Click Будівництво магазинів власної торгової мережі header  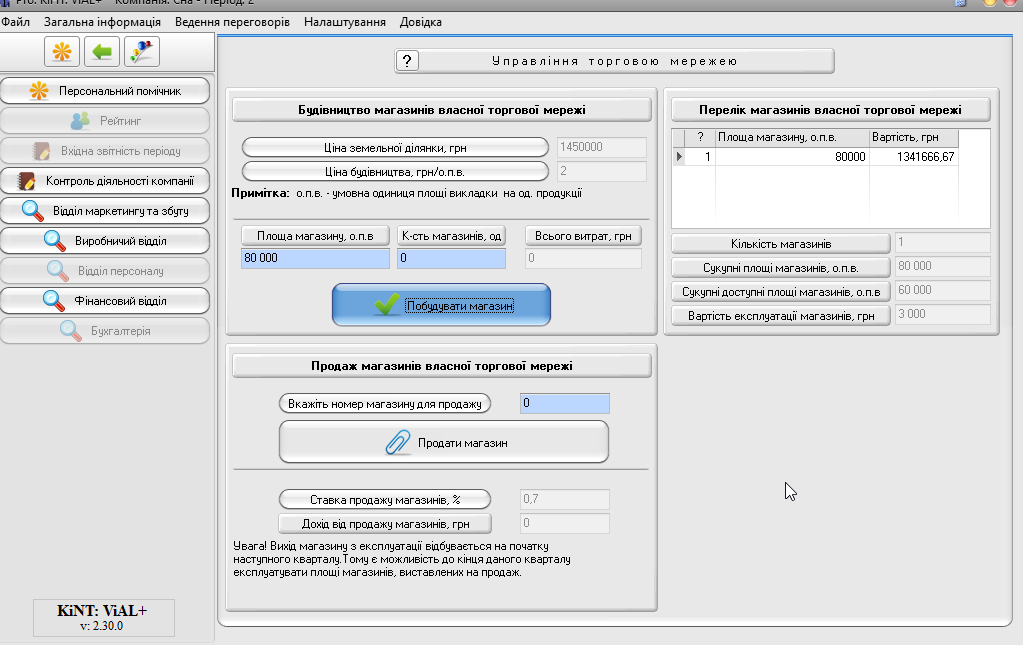click(x=442, y=110)
